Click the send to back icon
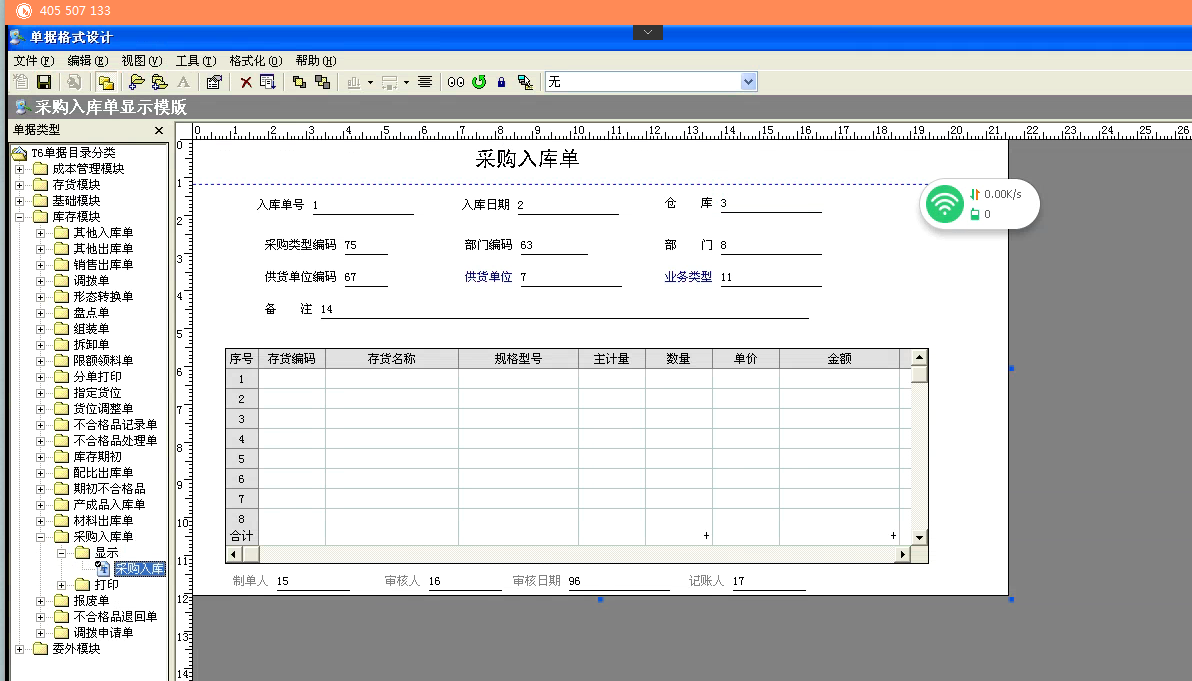The width and height of the screenshot is (1192, 681). (x=322, y=82)
